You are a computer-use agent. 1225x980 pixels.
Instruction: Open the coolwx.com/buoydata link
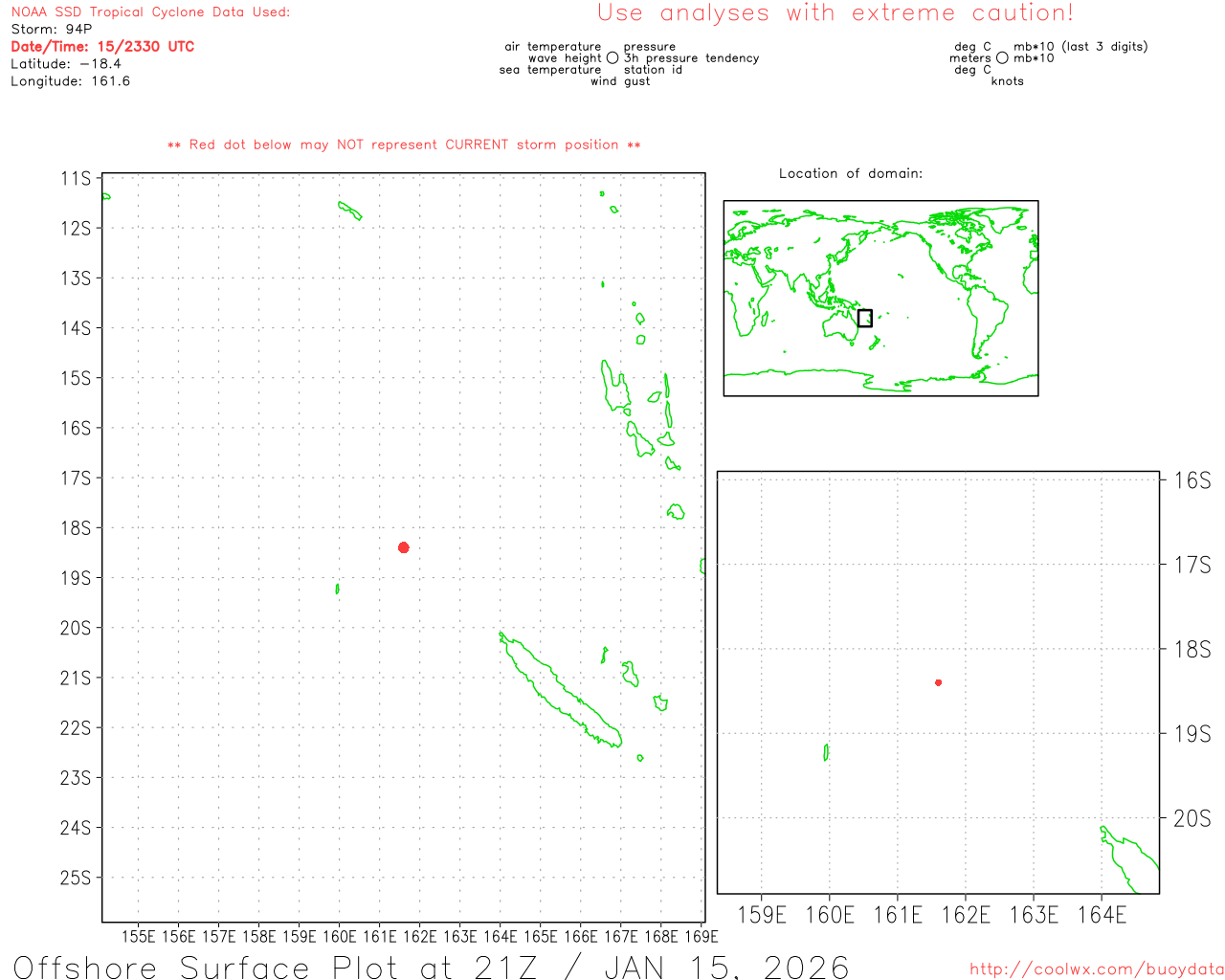(1096, 969)
